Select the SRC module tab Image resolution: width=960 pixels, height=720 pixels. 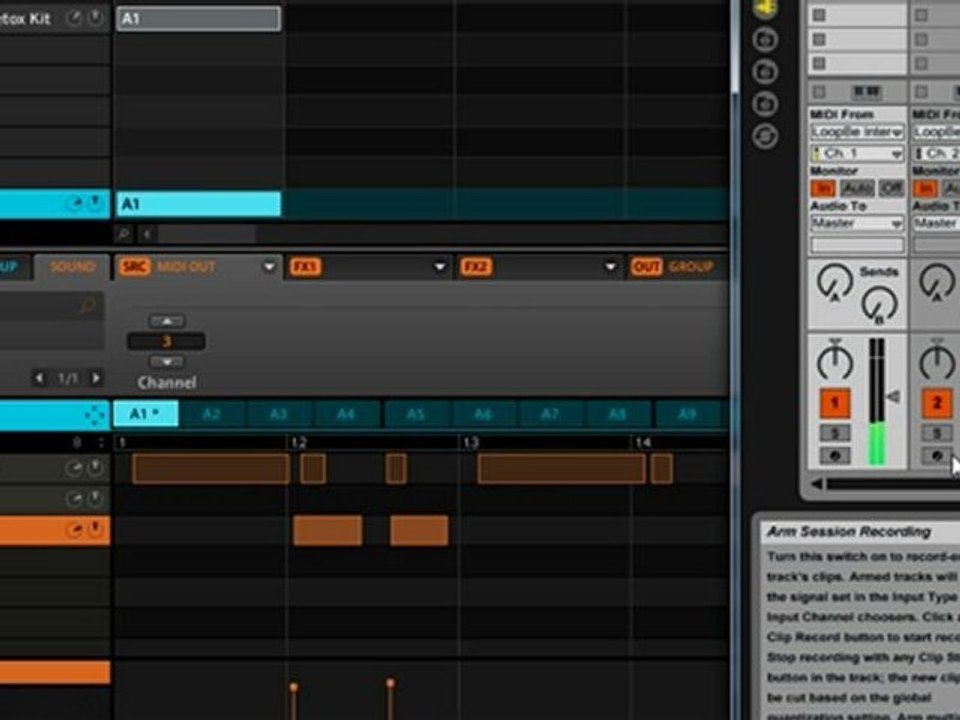(134, 267)
